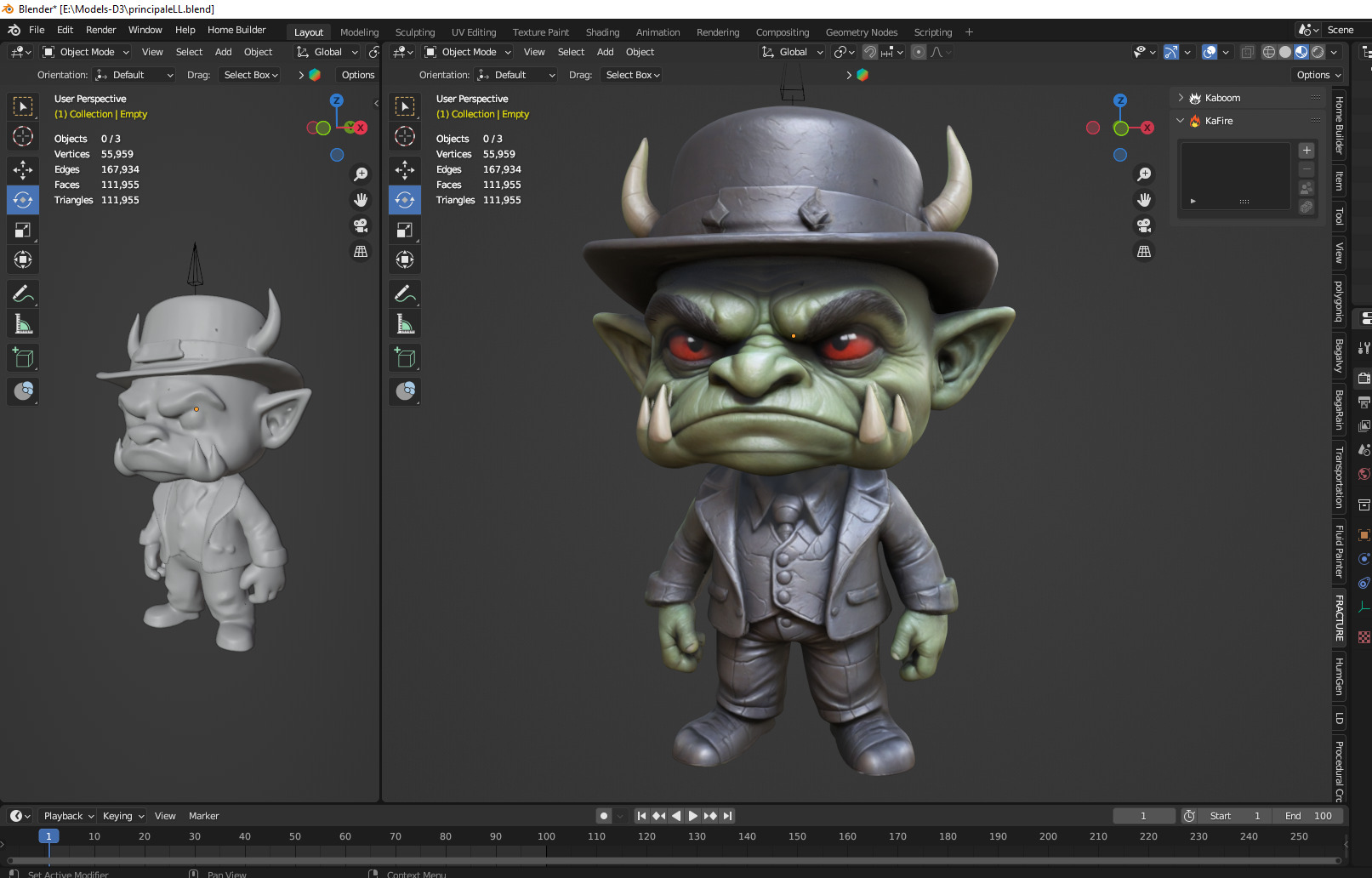1372x878 pixels.
Task: Click the plus button in KaFire panel
Action: 1307,151
